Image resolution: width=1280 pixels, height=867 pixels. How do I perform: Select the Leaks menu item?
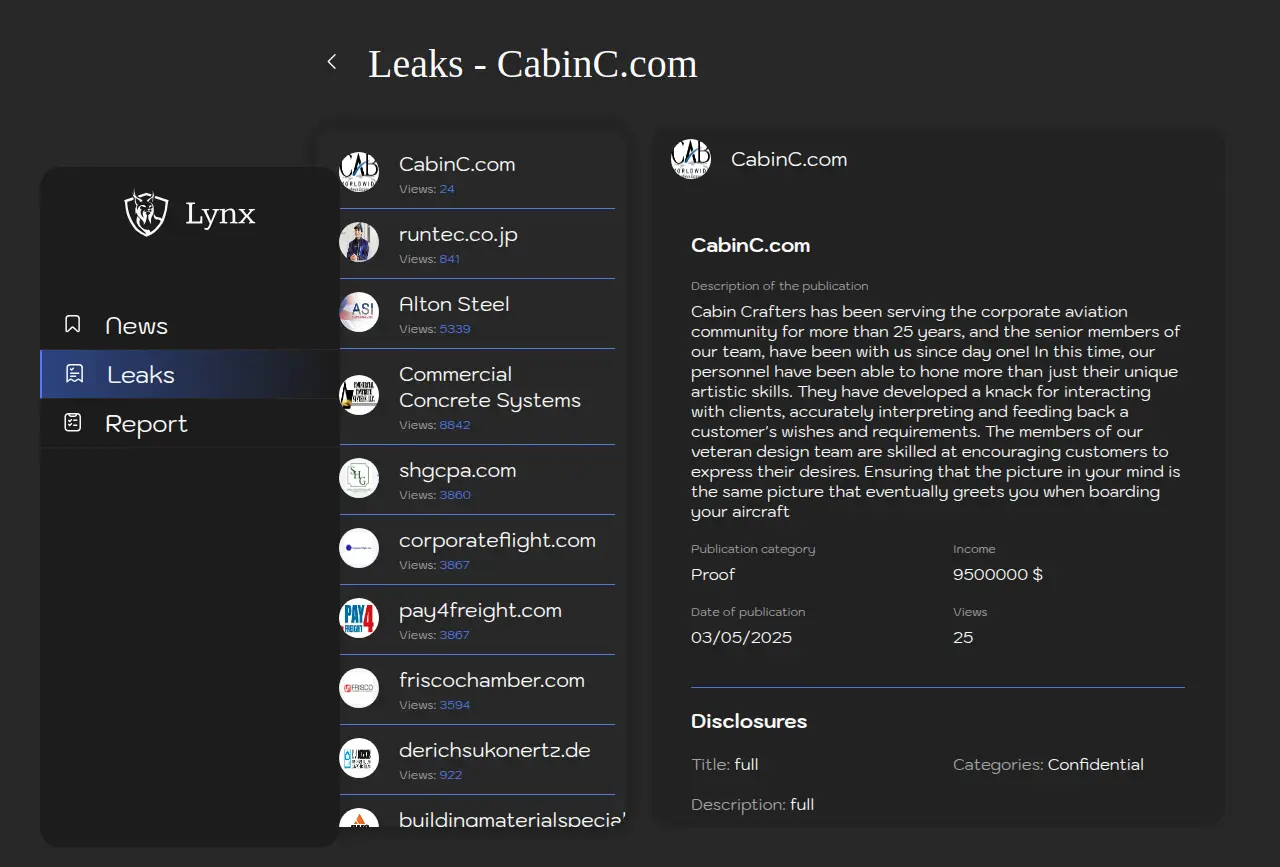[141, 375]
